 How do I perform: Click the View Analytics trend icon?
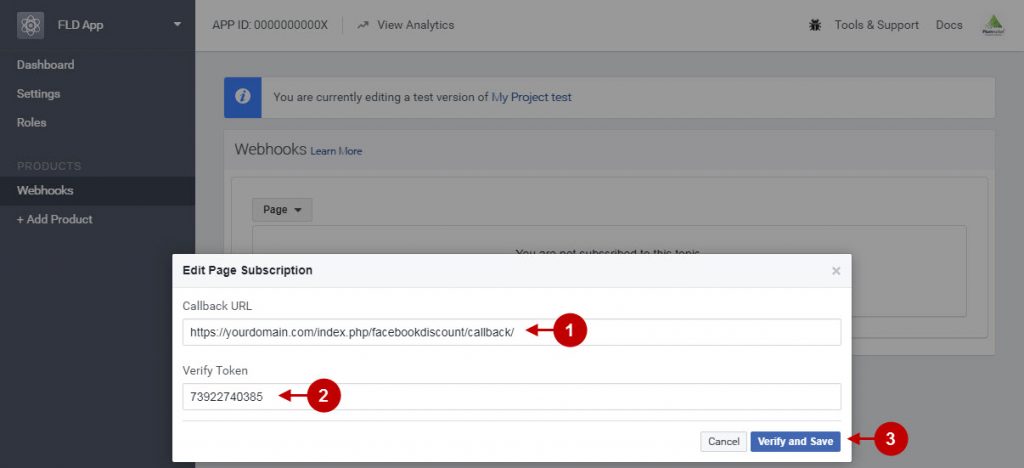pos(363,25)
